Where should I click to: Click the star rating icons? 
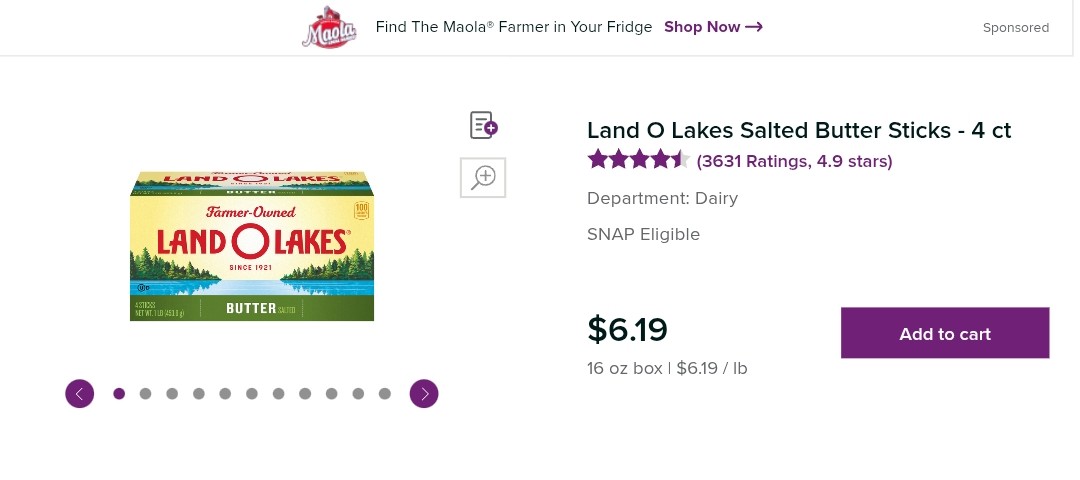[638, 160]
